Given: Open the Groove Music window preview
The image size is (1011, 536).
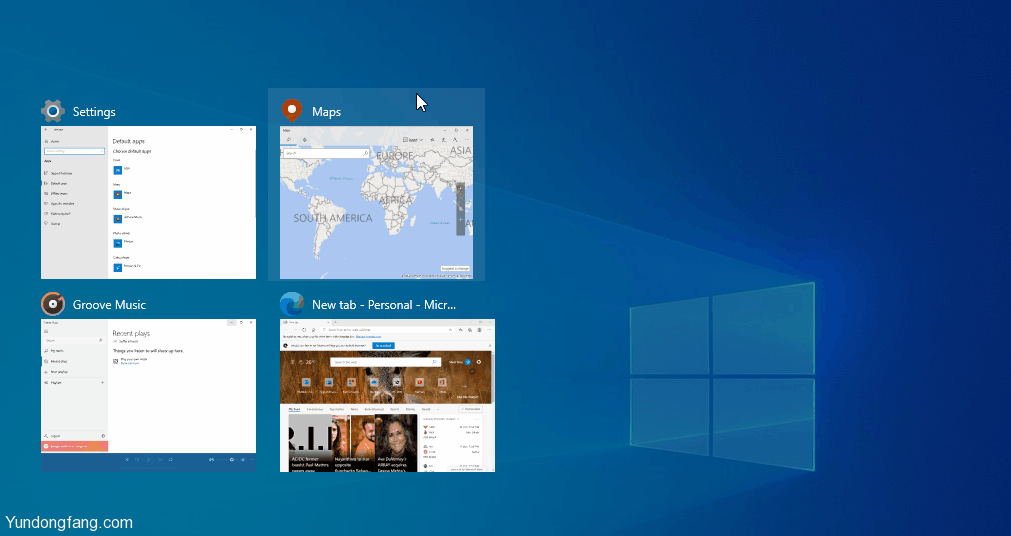Looking at the screenshot, I should [x=148, y=395].
